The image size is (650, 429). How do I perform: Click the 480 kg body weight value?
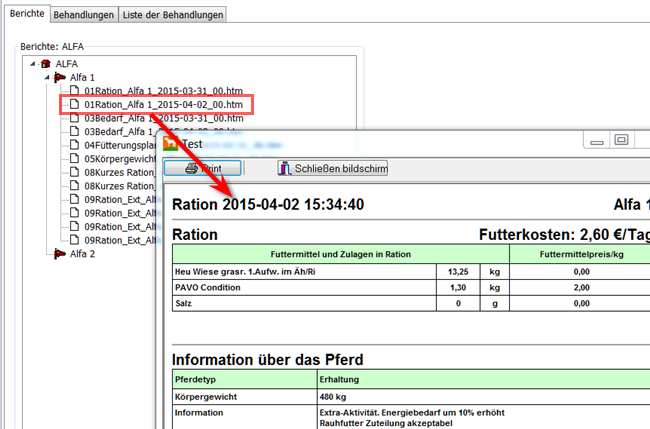[332, 397]
